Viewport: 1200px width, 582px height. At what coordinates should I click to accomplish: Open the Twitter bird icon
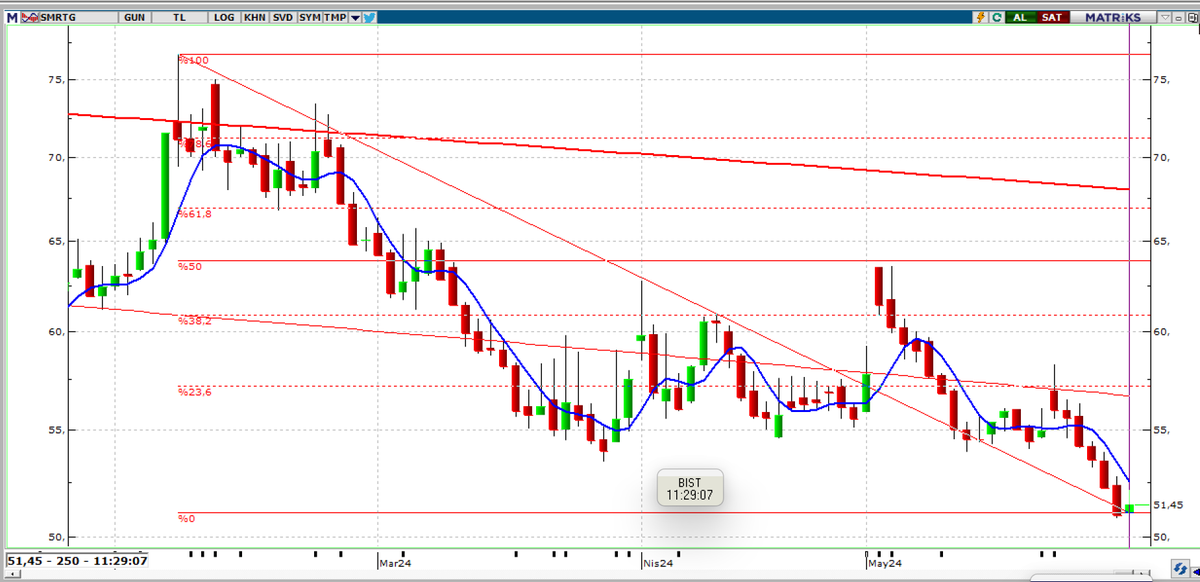(370, 17)
